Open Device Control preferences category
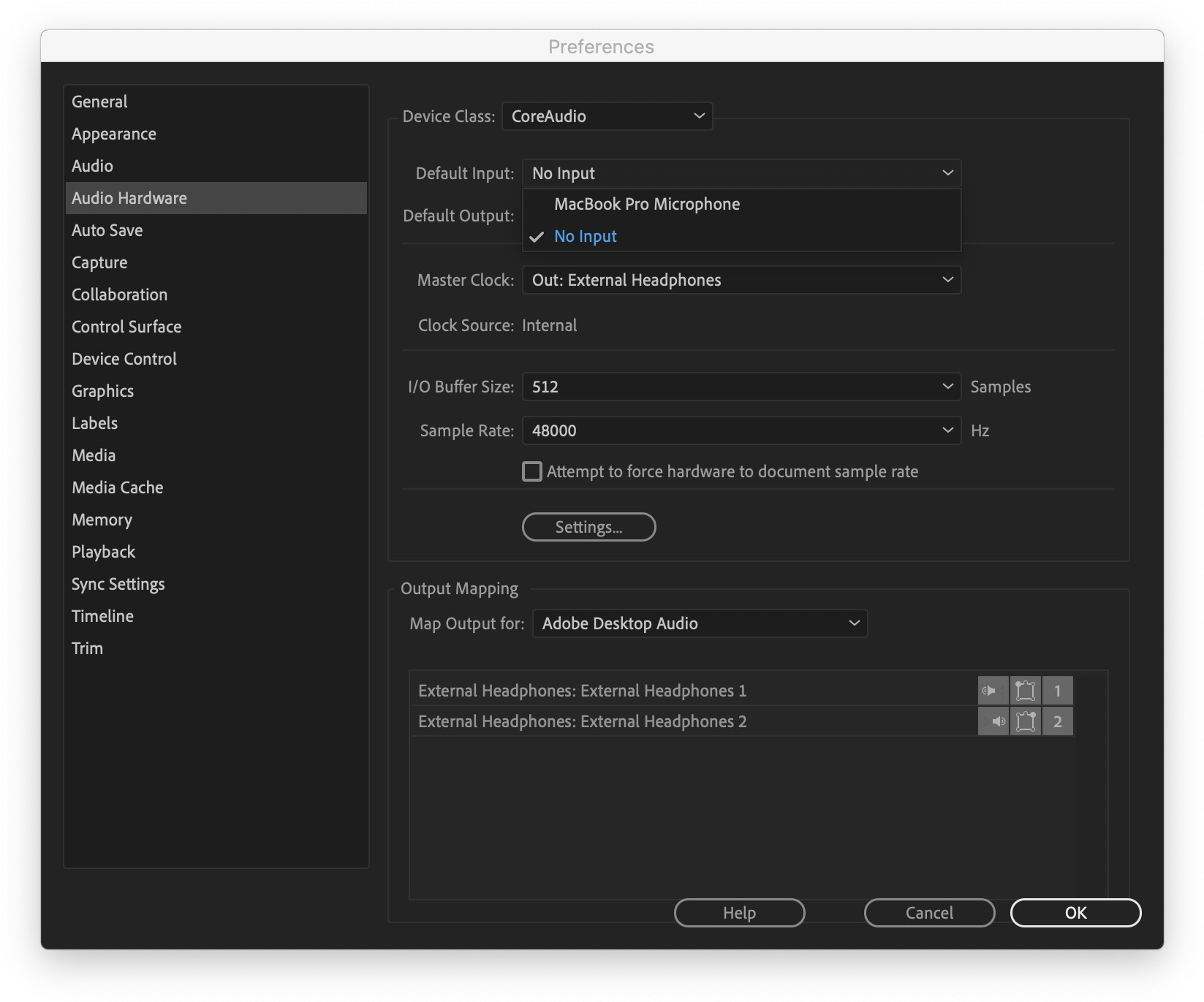 point(216,359)
